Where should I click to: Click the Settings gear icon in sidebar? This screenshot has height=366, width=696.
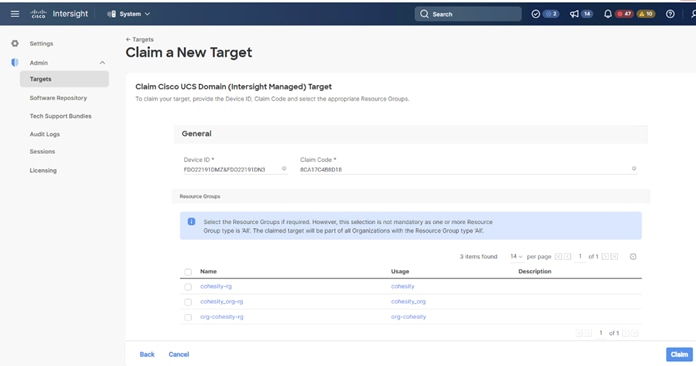[x=15, y=43]
